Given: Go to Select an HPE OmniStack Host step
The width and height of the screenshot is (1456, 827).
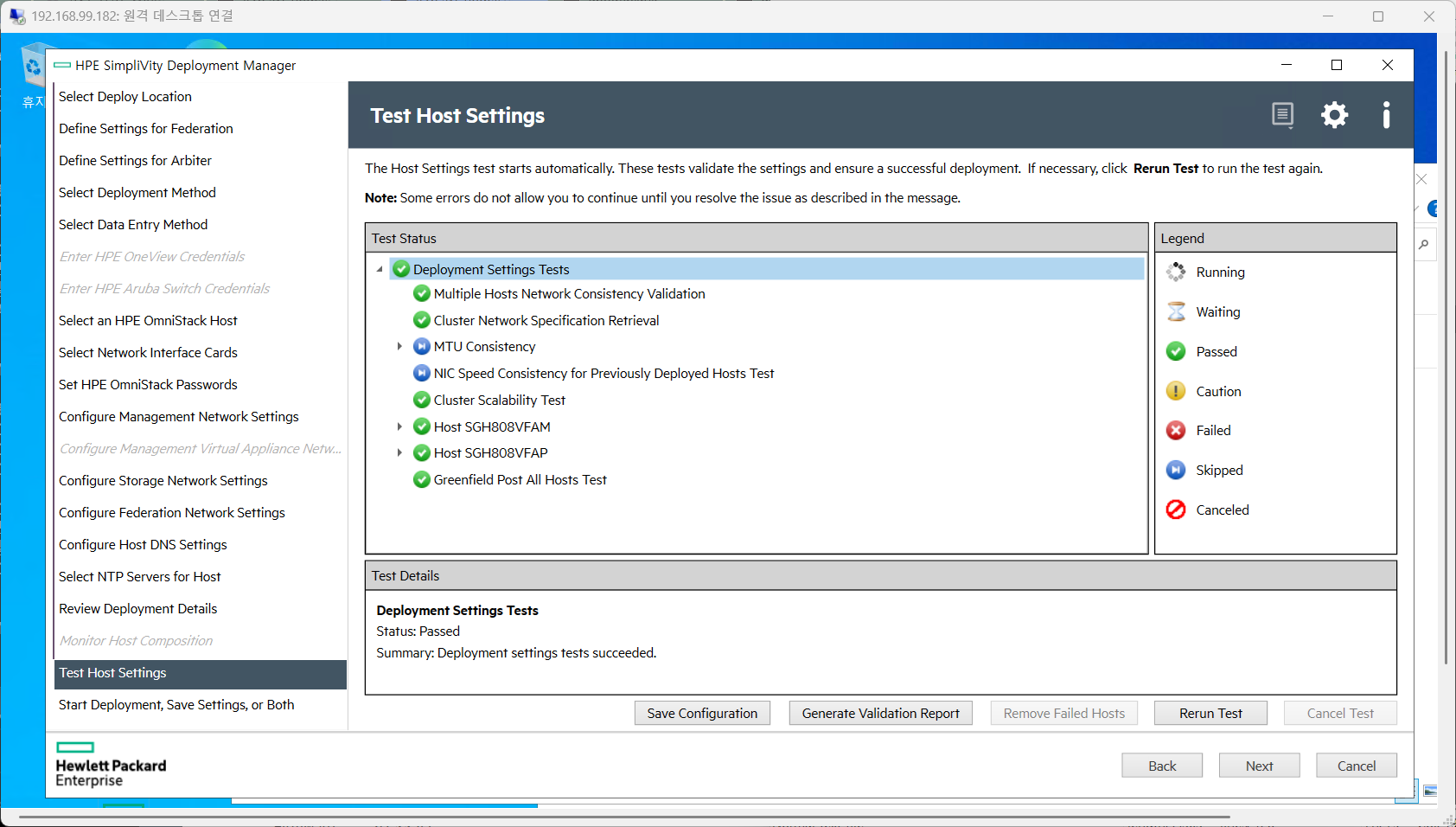Looking at the screenshot, I should coord(148,321).
